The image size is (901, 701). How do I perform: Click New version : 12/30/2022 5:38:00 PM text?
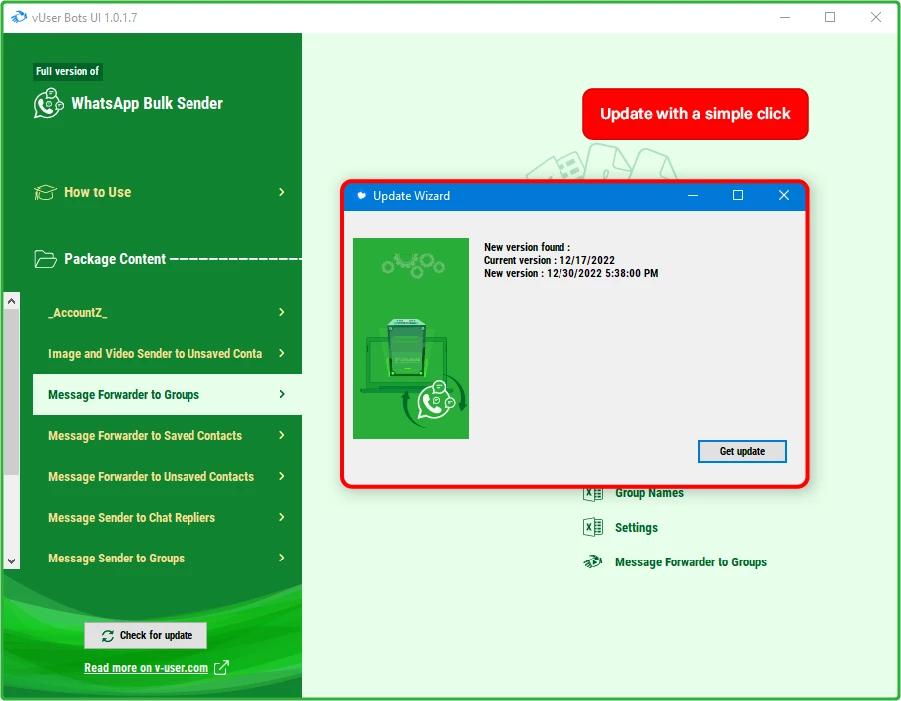click(x=571, y=274)
